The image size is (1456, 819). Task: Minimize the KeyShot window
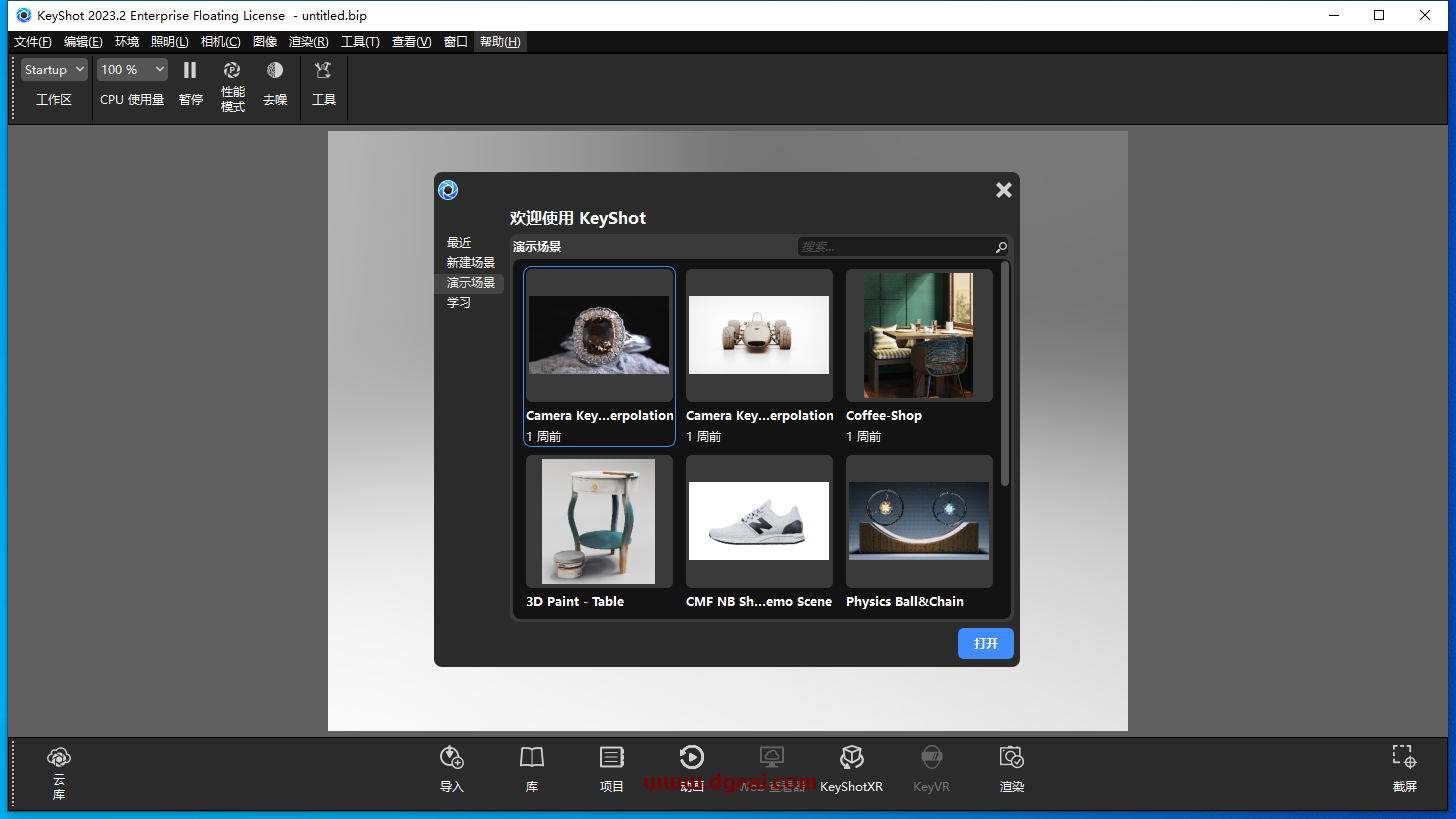tap(1334, 15)
